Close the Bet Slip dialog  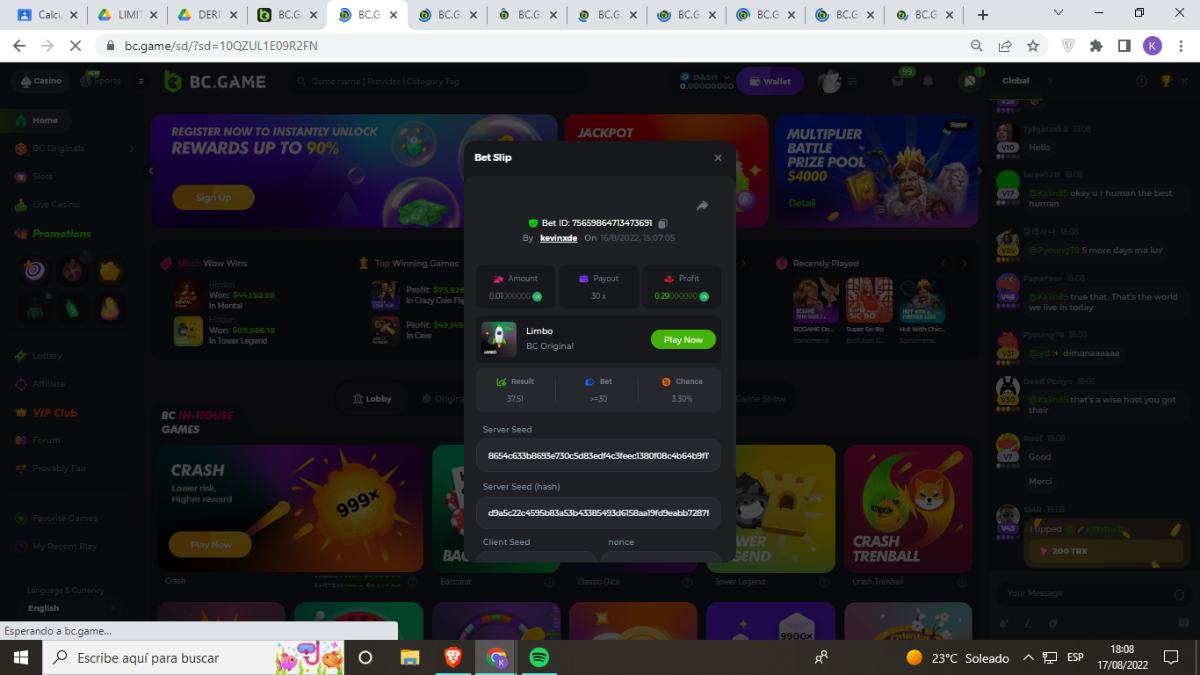tap(717, 158)
